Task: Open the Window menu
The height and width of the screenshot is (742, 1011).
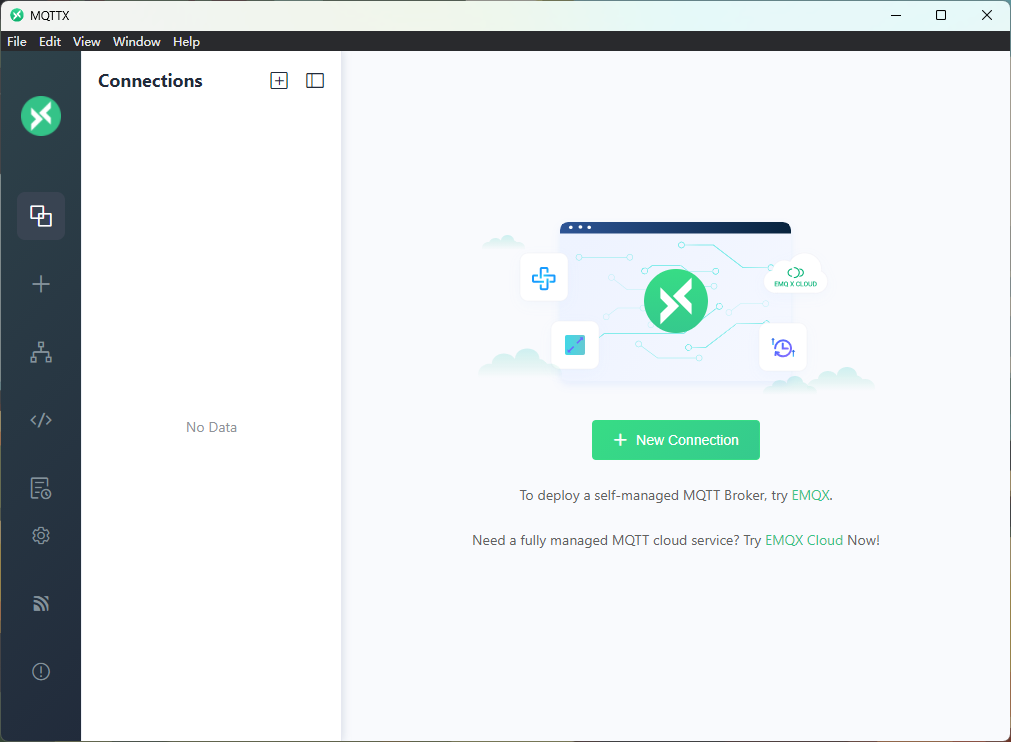Action: (137, 42)
